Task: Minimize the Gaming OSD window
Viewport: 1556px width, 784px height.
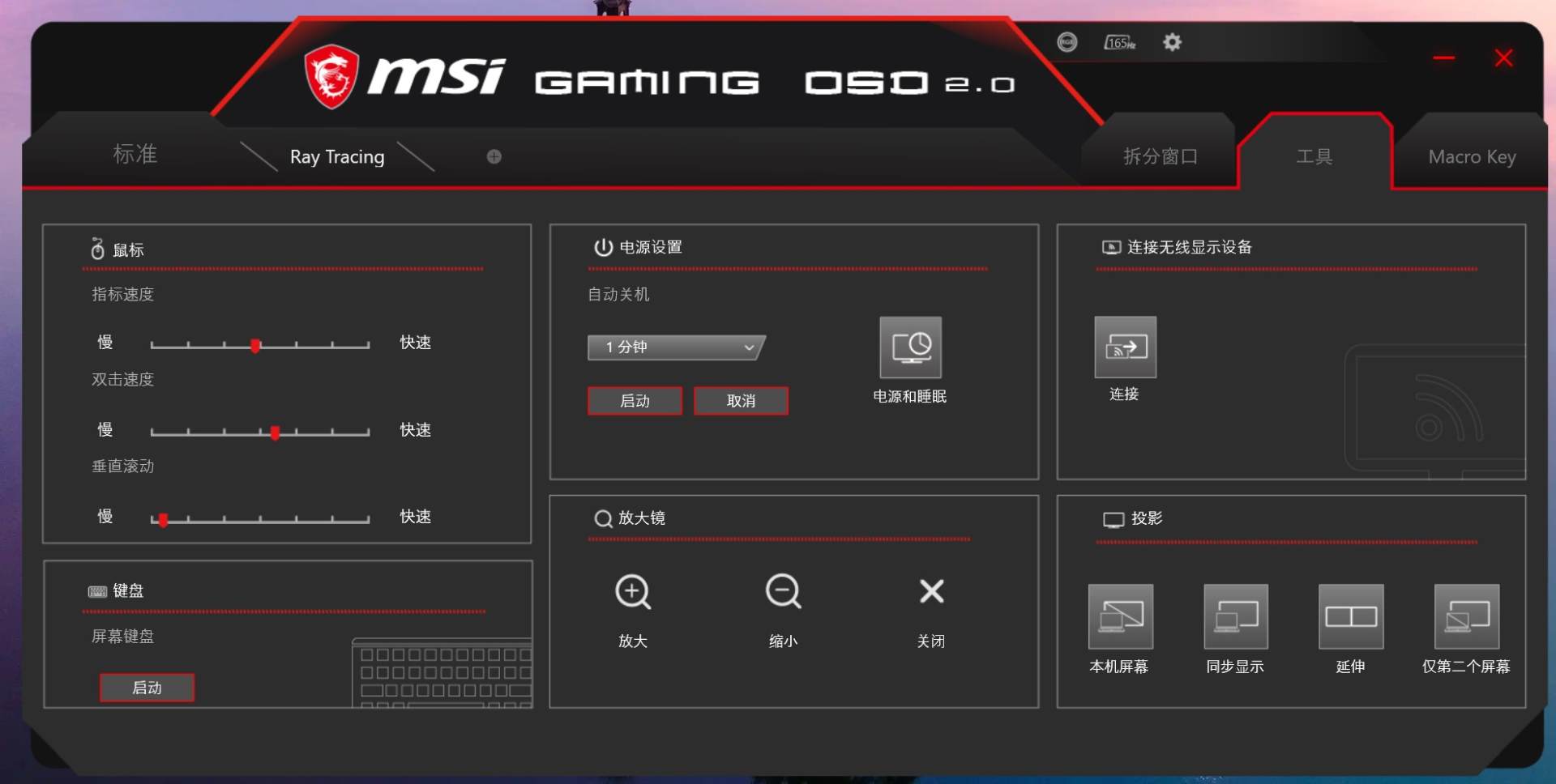Action: [1443, 58]
